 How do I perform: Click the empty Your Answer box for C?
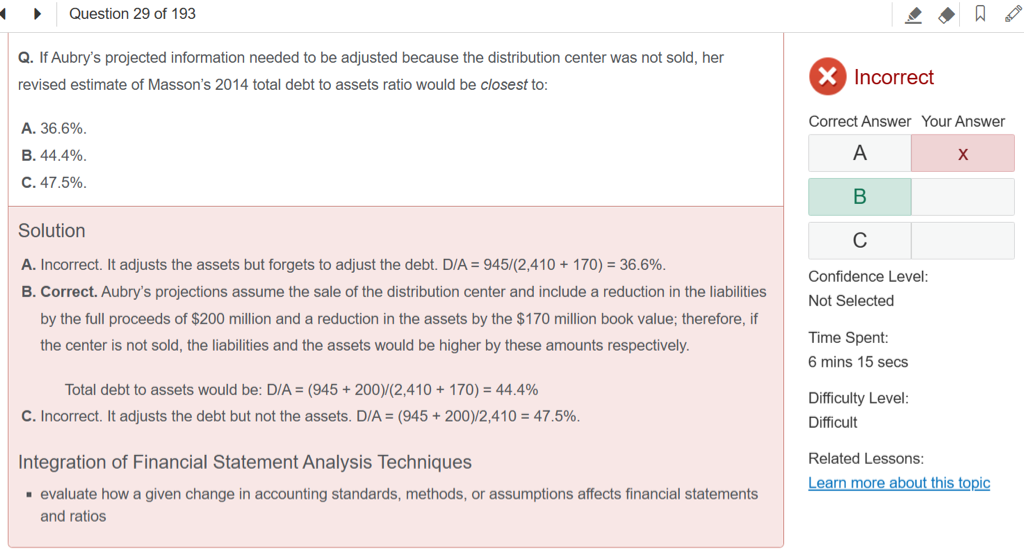tap(962, 241)
